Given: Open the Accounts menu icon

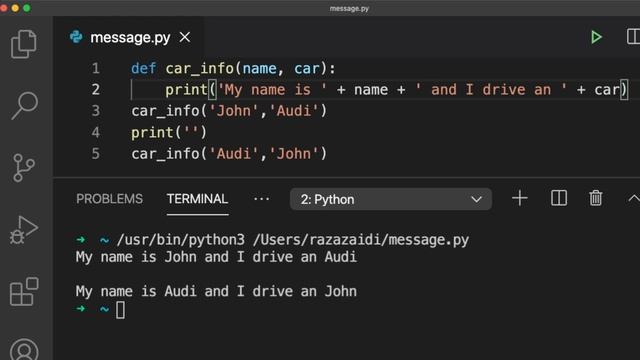Looking at the screenshot, I should coord(24,350).
